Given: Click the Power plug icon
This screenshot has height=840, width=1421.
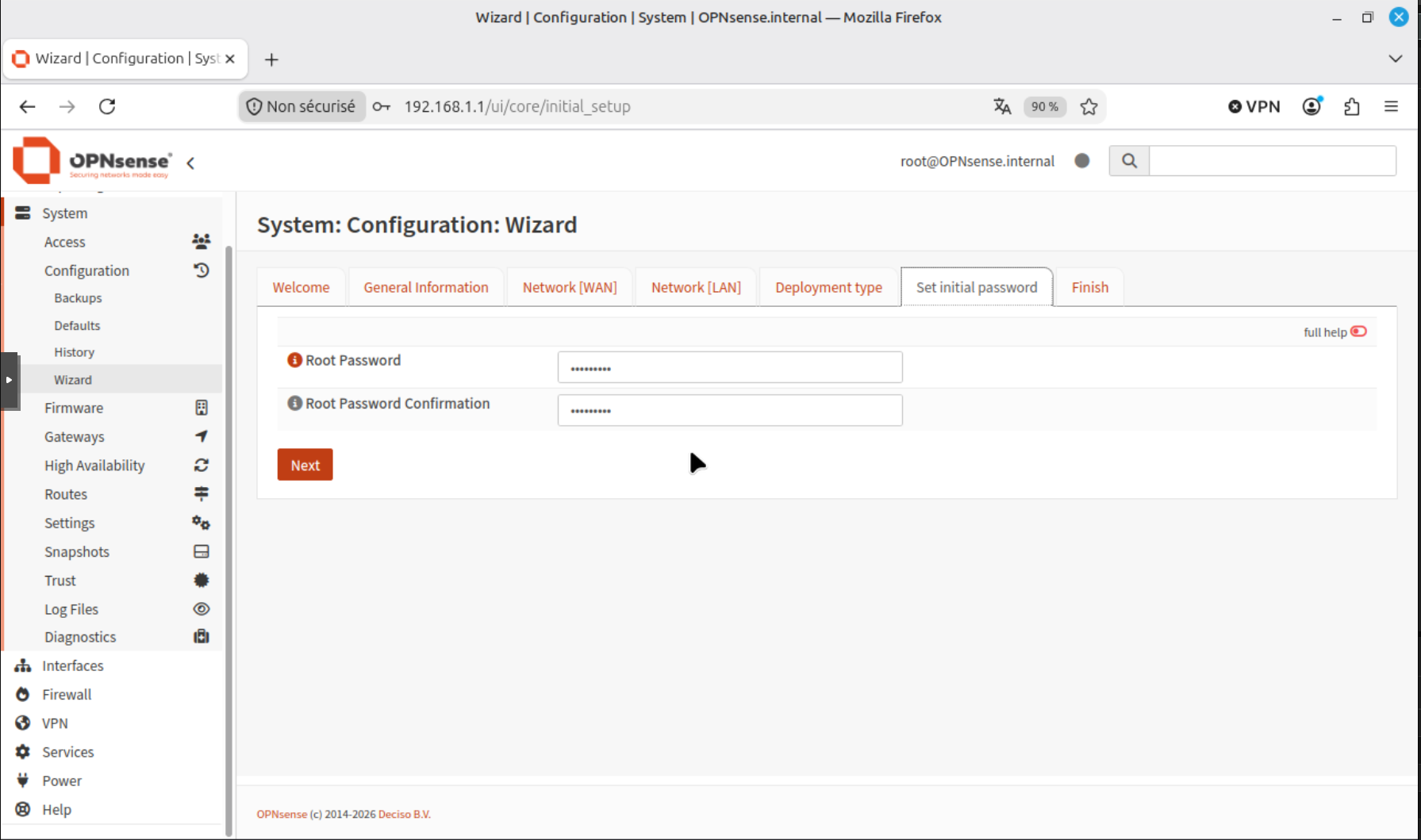Looking at the screenshot, I should point(23,781).
